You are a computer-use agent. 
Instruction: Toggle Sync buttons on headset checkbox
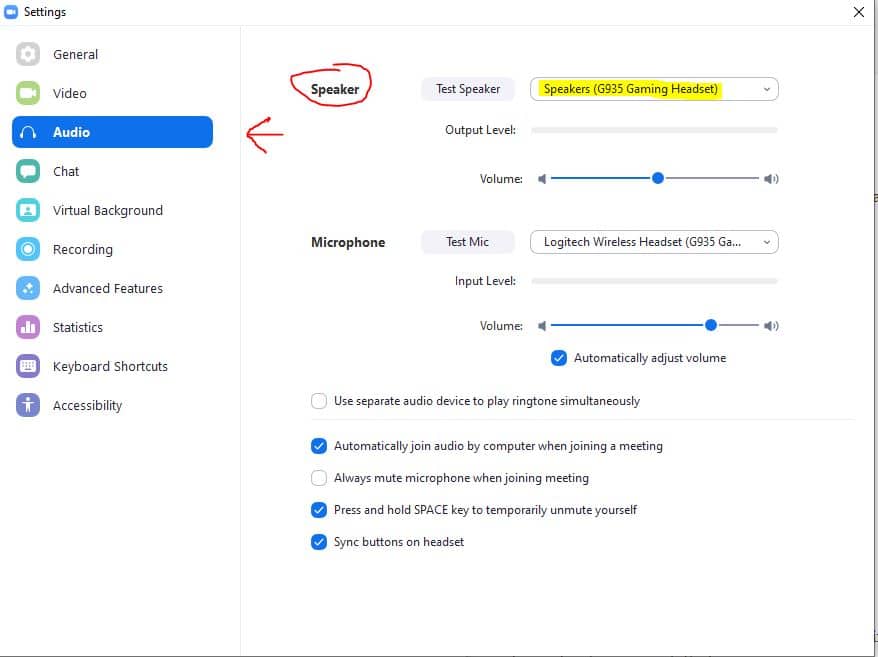pyautogui.click(x=319, y=542)
